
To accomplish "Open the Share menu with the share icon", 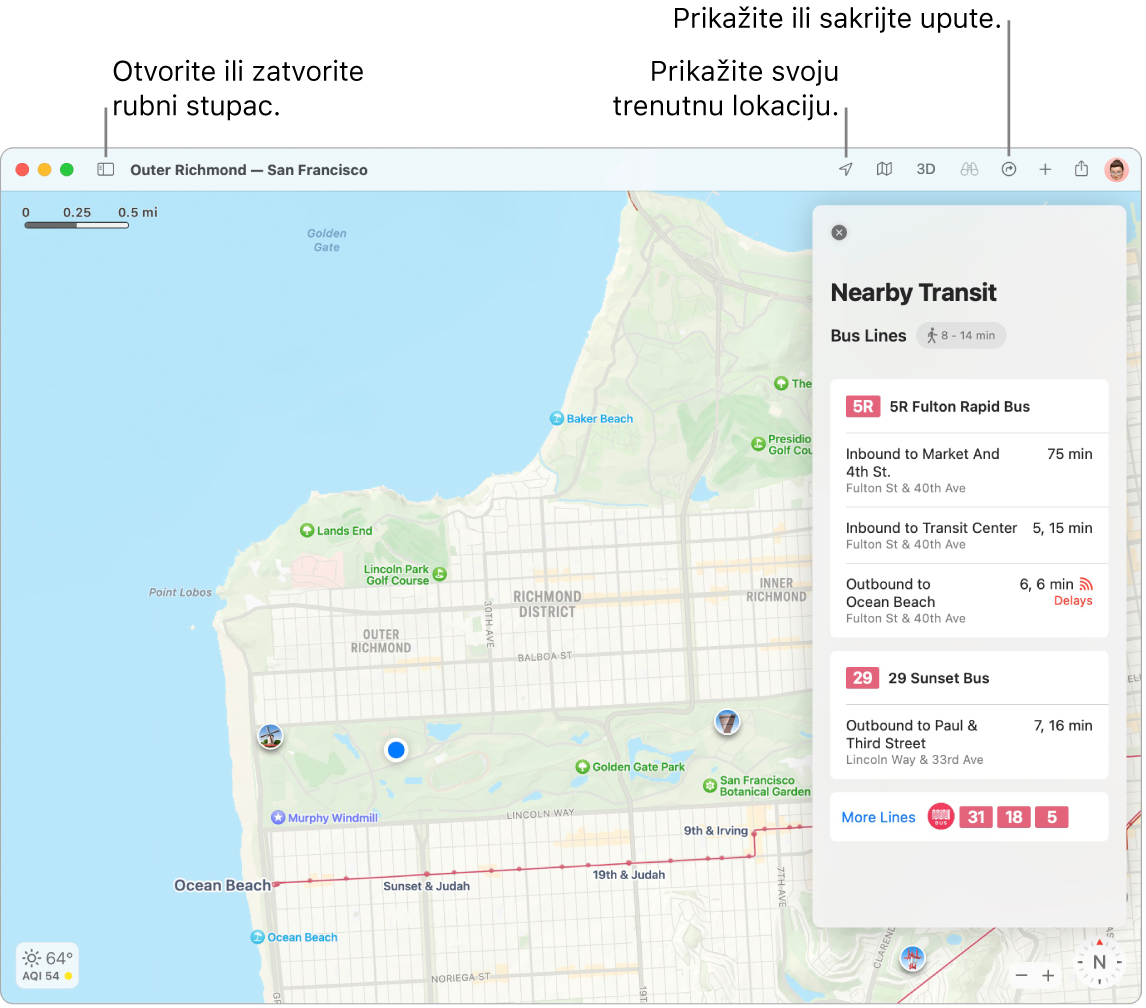I will click(x=1081, y=169).
